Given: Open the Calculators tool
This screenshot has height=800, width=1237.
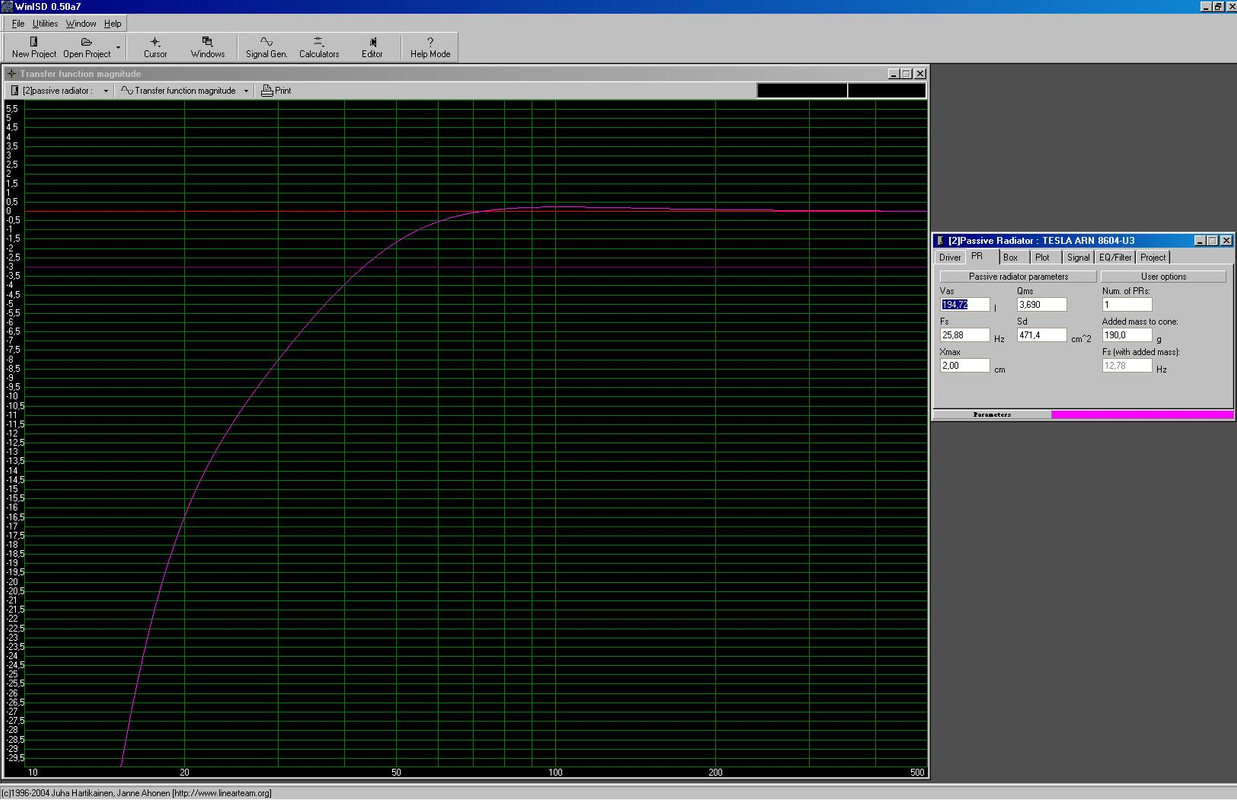Looking at the screenshot, I should (319, 47).
